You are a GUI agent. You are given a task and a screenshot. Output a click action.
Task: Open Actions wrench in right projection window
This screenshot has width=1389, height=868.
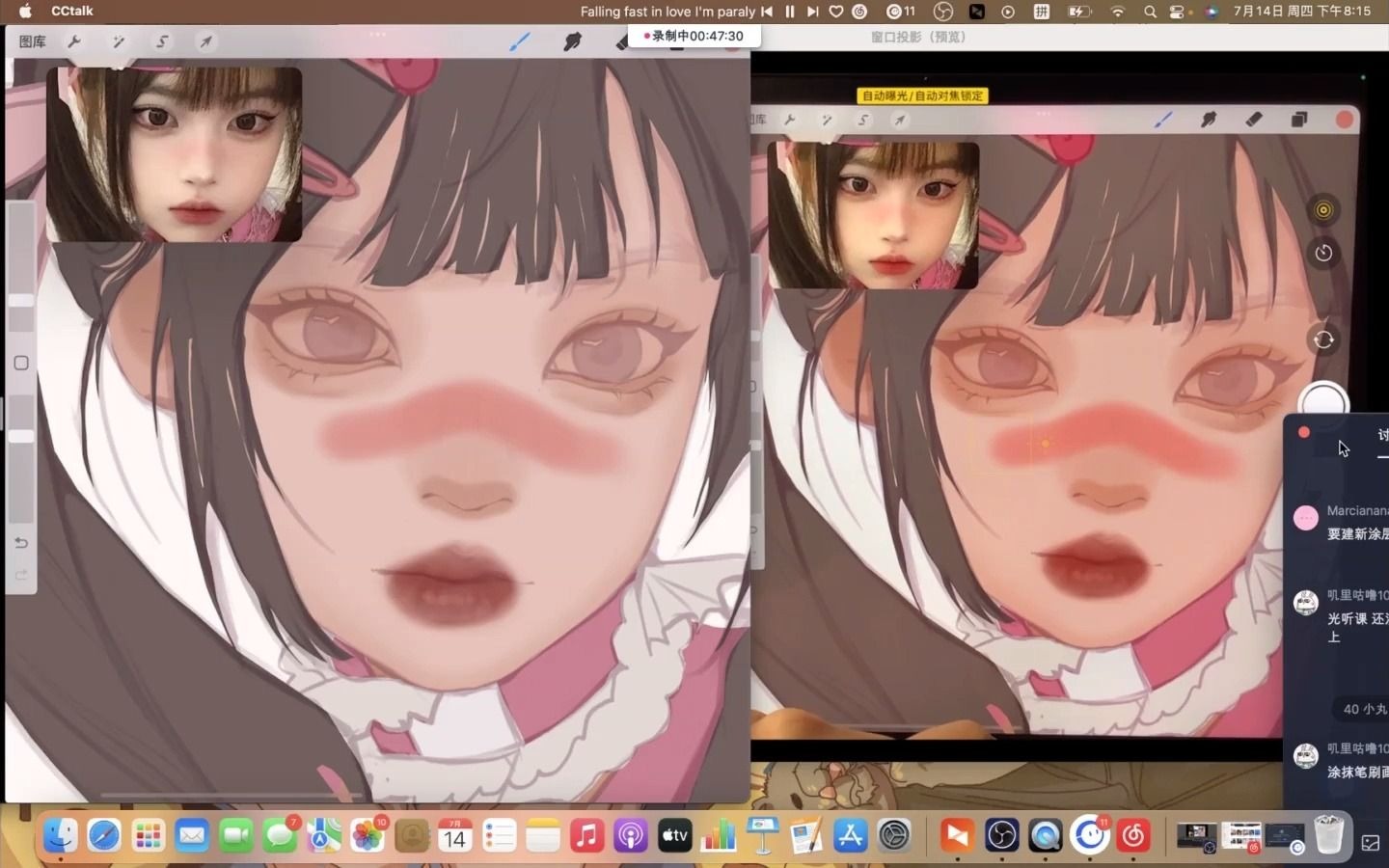click(x=790, y=120)
